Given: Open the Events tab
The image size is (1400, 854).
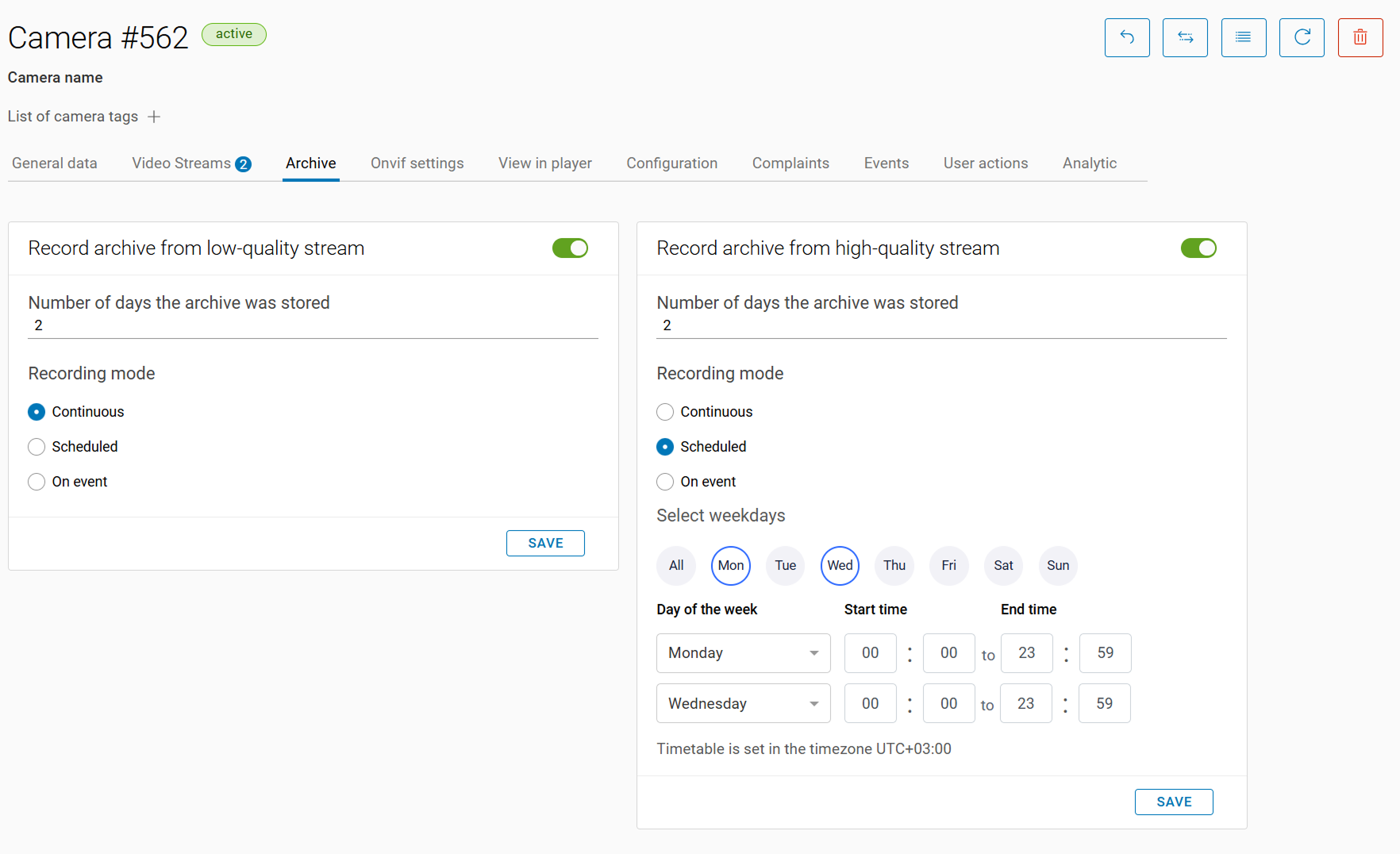Looking at the screenshot, I should tap(886, 163).
